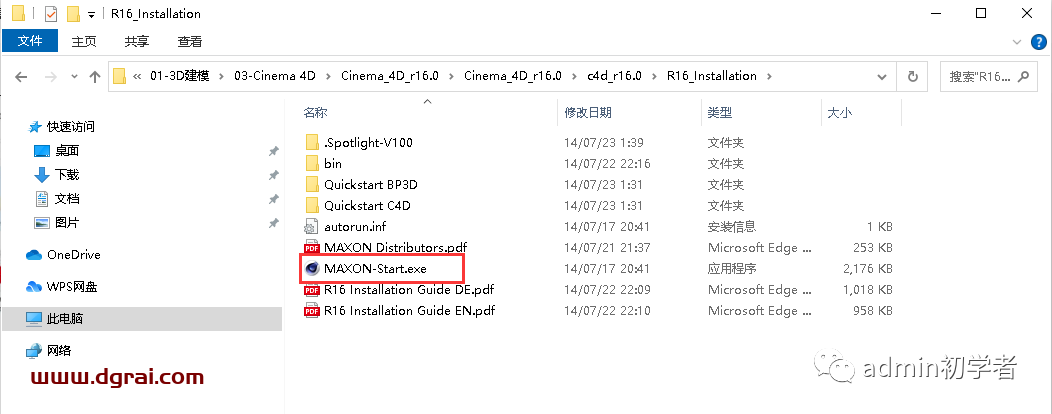Click the 应用程序 type cell
This screenshot has width=1052, height=414.
click(731, 268)
